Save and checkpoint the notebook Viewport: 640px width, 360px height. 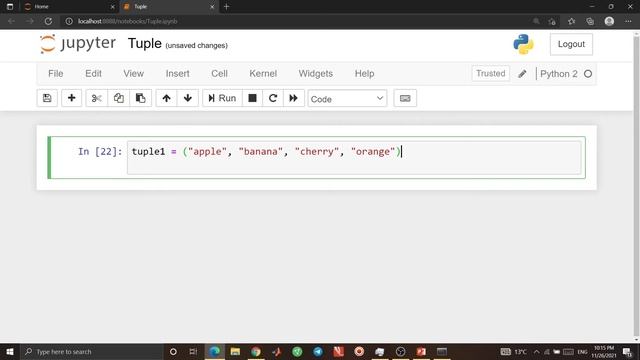(47, 98)
